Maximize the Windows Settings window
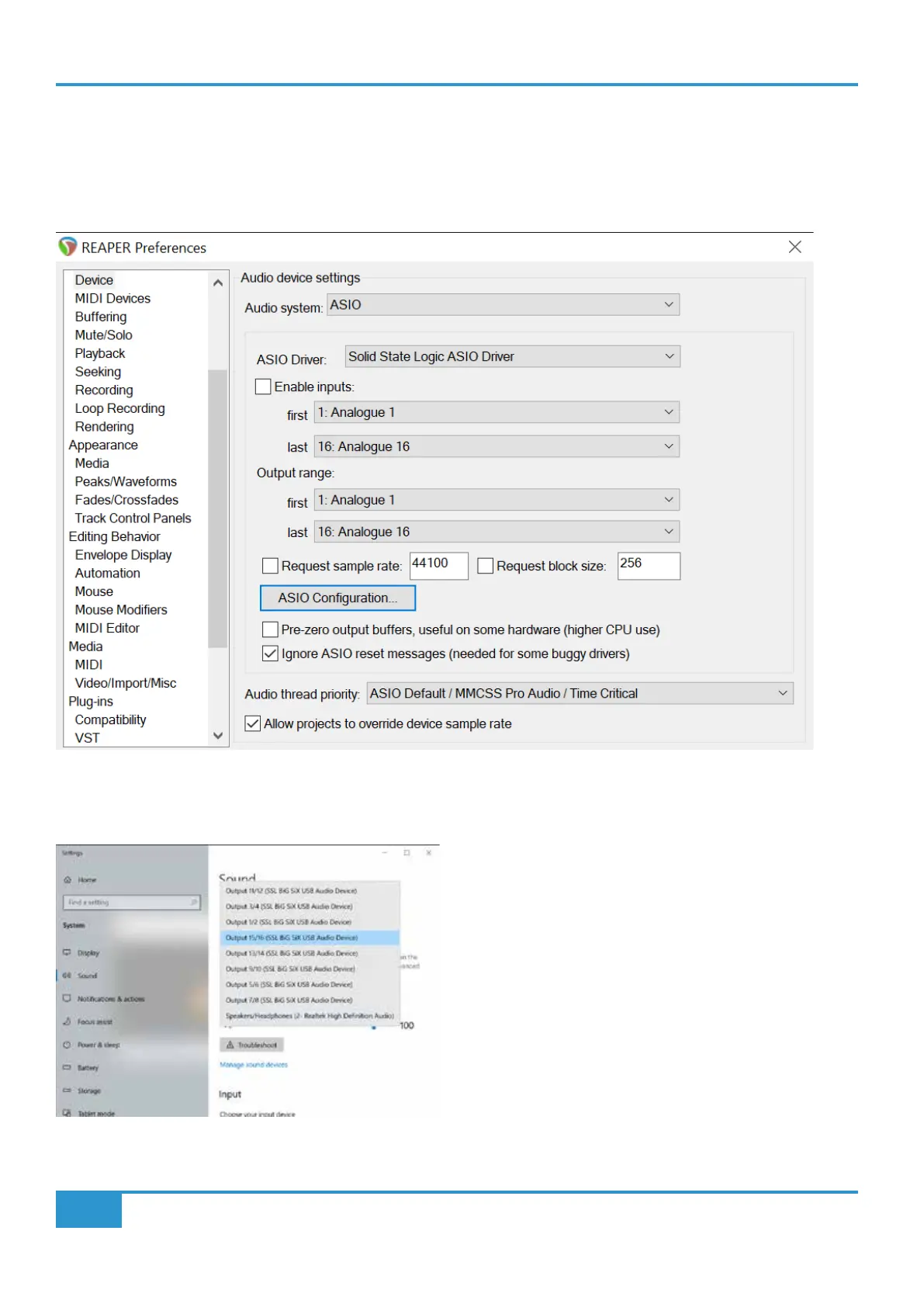This screenshot has width=924, height=1307. click(406, 852)
